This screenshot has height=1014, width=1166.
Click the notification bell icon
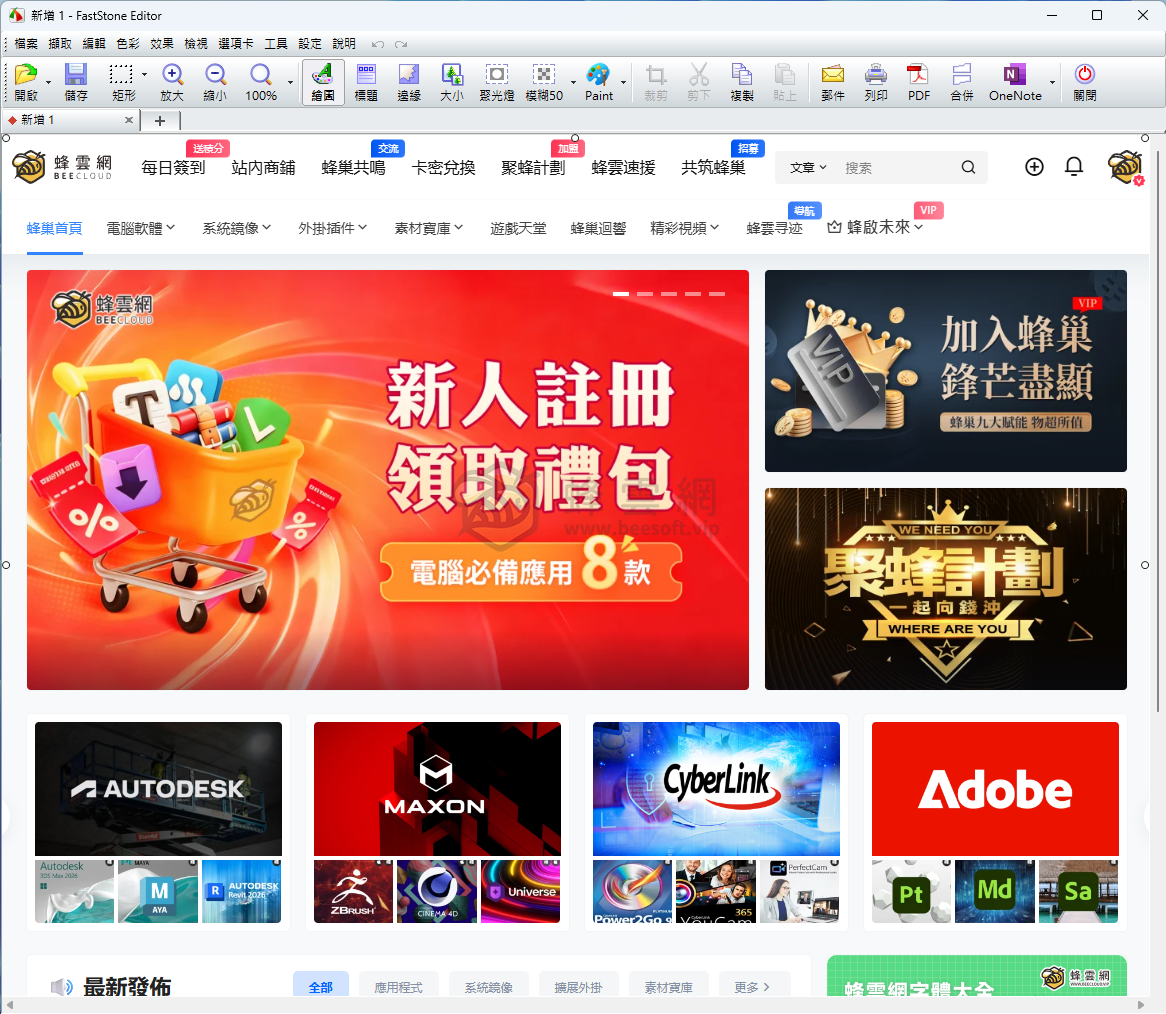[x=1074, y=167]
